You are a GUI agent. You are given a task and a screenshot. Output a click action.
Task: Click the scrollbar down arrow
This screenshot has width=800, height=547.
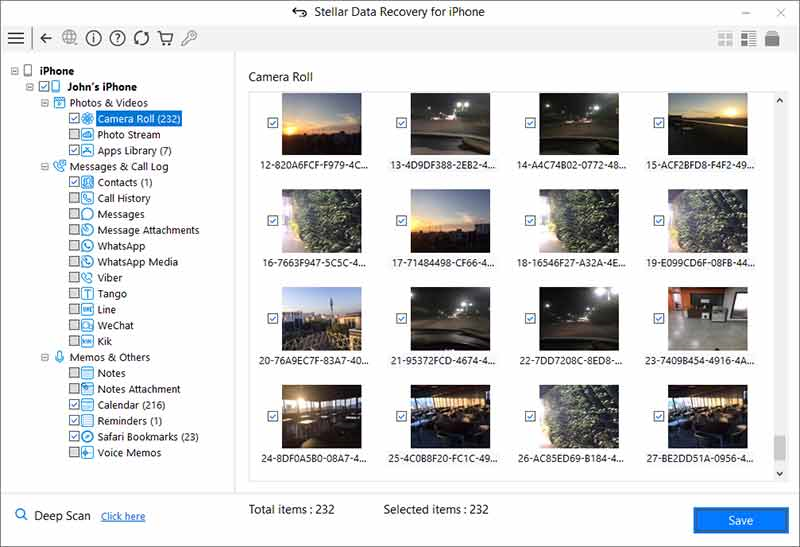pyautogui.click(x=780, y=474)
